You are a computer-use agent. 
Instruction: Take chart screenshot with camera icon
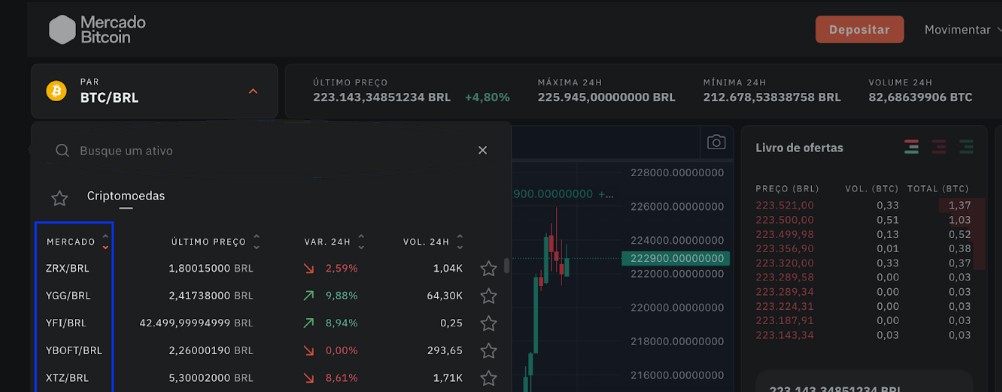(x=716, y=142)
